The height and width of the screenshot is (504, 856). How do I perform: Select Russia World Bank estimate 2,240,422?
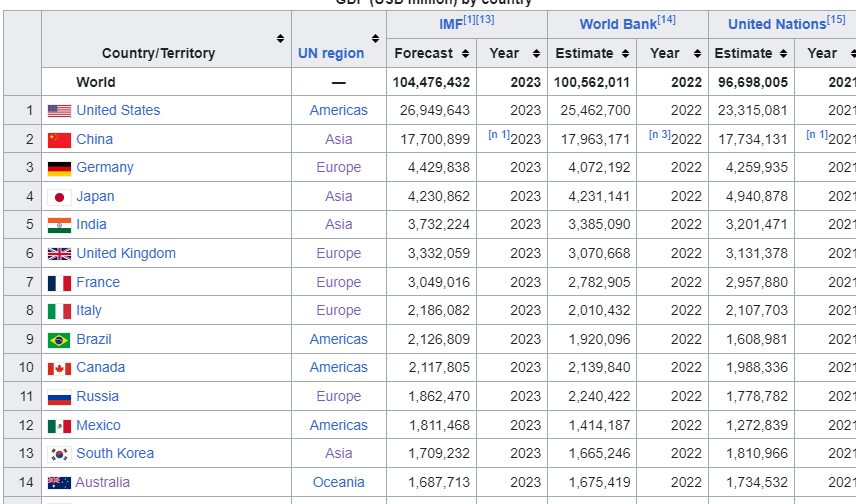pos(599,396)
